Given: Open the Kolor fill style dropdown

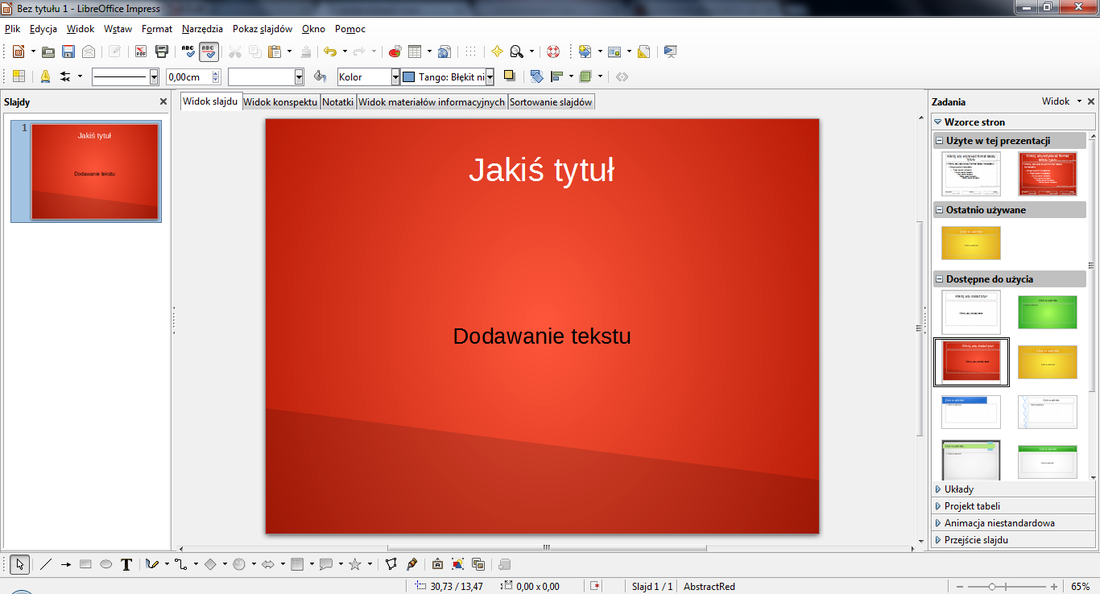Looking at the screenshot, I should pyautogui.click(x=395, y=77).
